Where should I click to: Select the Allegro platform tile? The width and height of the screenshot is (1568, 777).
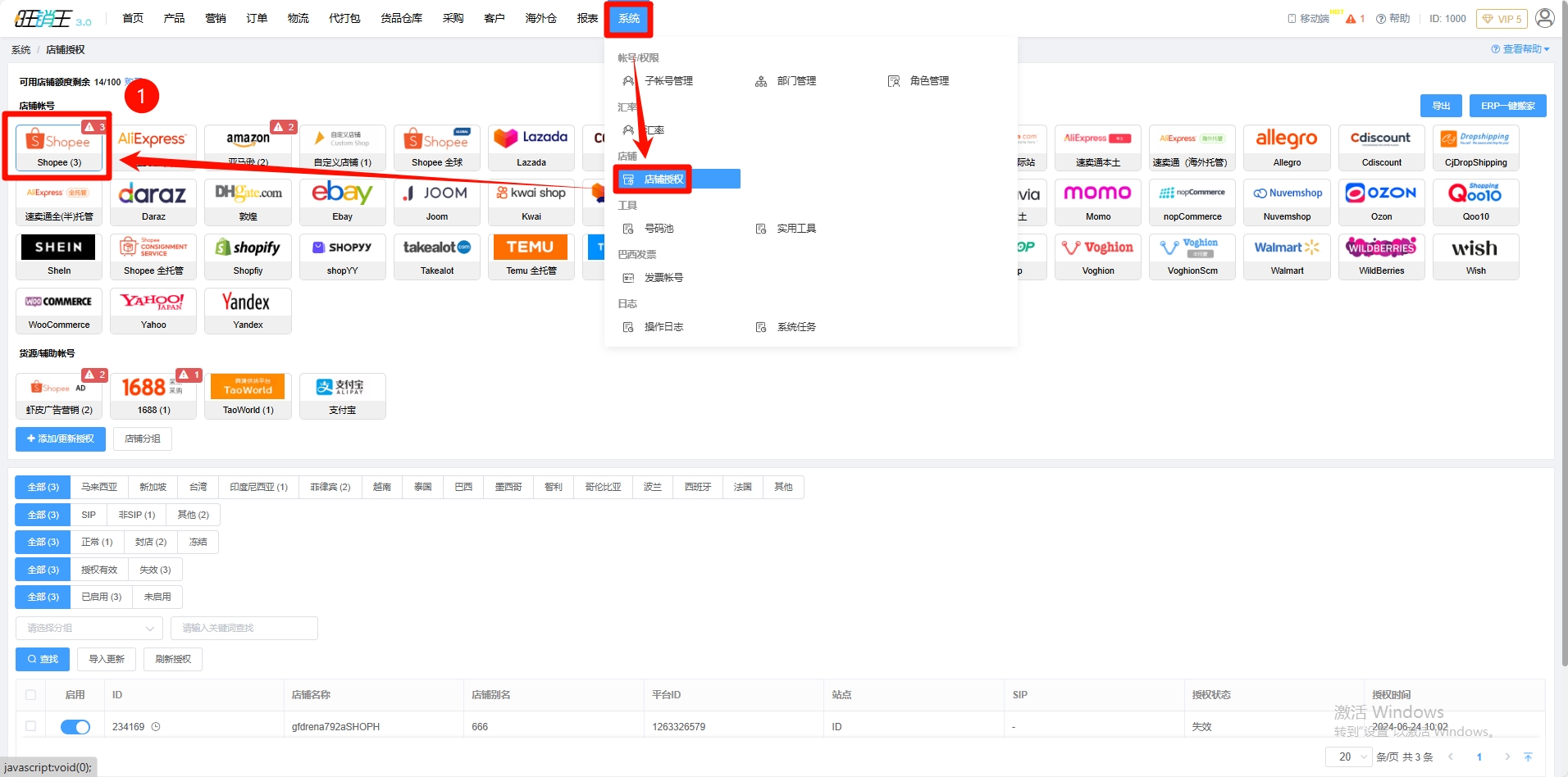[1287, 148]
